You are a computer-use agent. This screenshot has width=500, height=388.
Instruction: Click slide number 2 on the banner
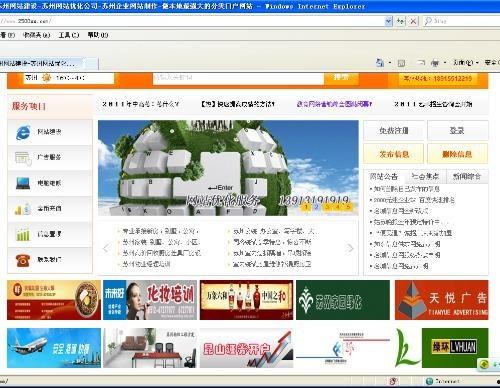tap(317, 207)
